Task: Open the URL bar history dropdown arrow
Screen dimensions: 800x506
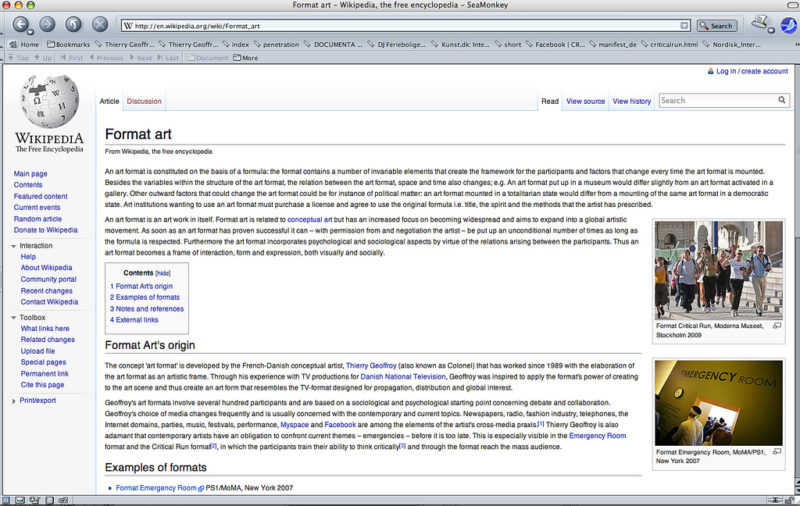Action: (684, 26)
